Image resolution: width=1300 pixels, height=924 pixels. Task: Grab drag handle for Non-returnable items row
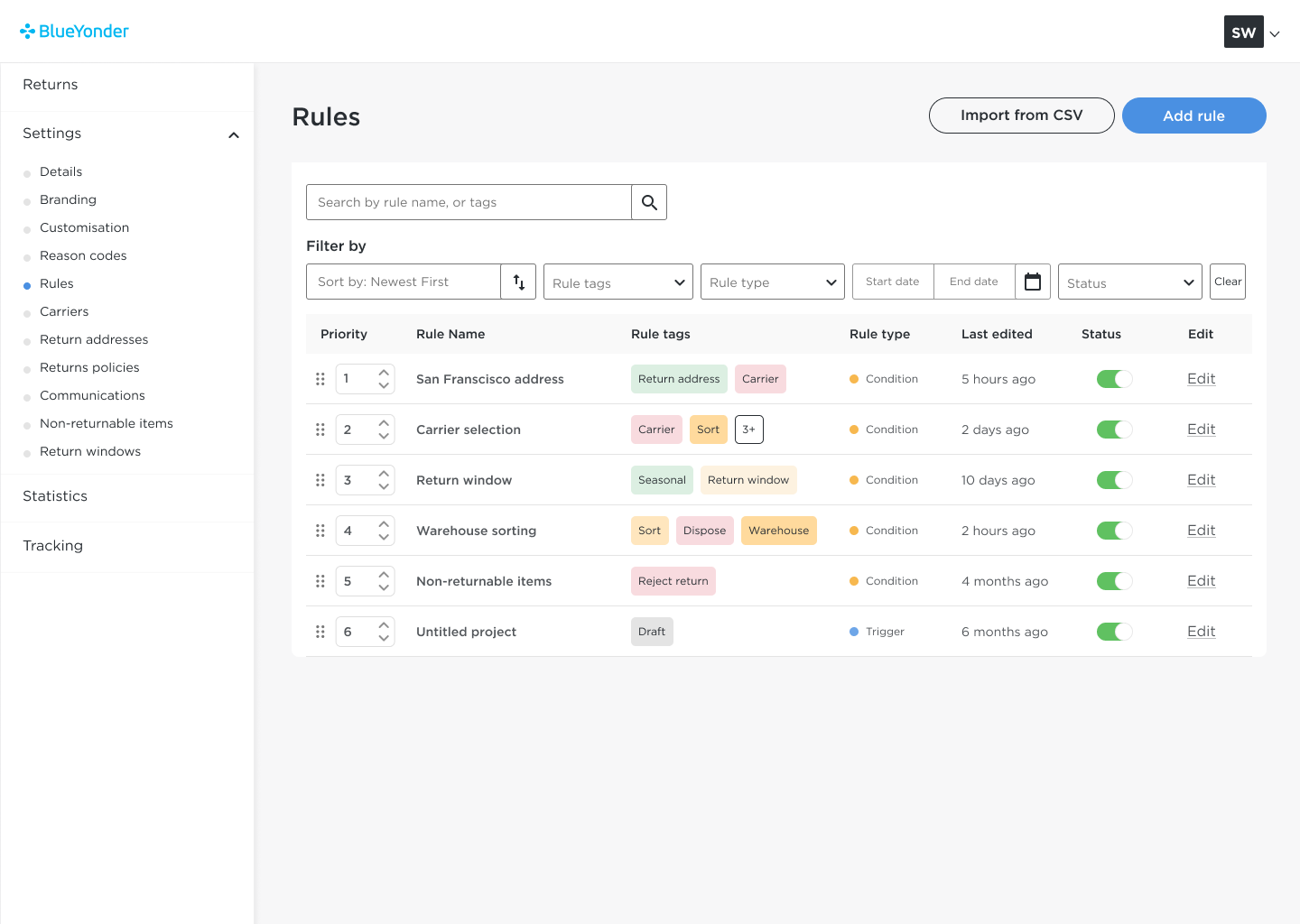click(x=320, y=581)
